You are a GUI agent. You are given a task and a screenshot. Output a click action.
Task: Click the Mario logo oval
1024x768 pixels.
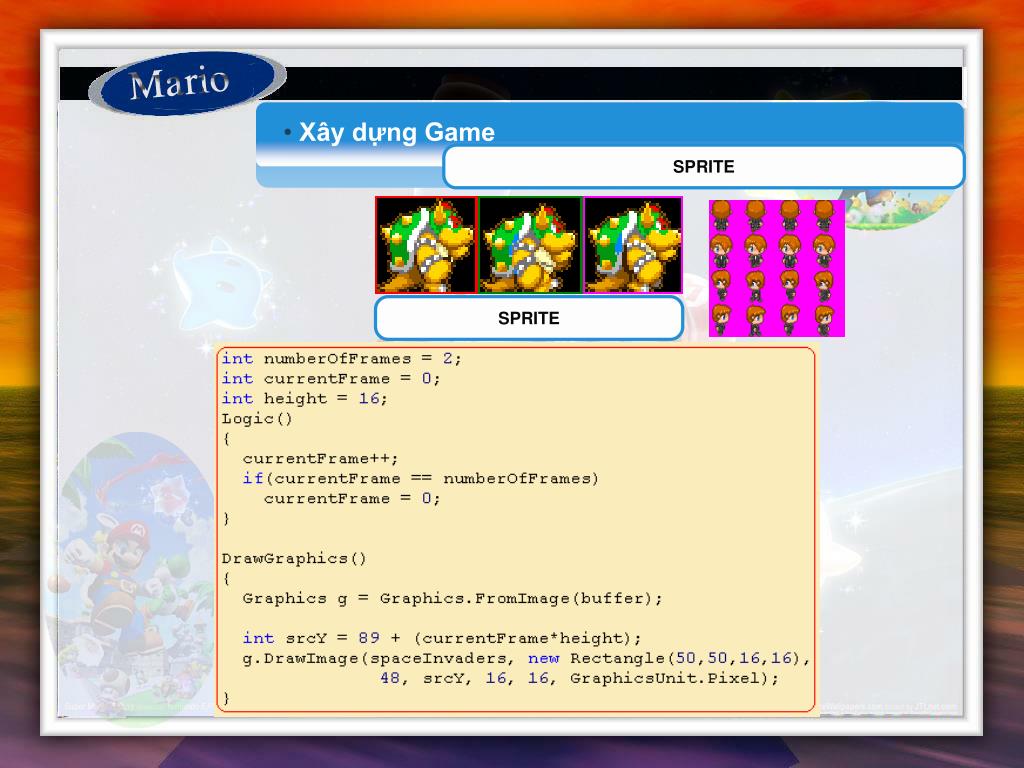[x=187, y=83]
